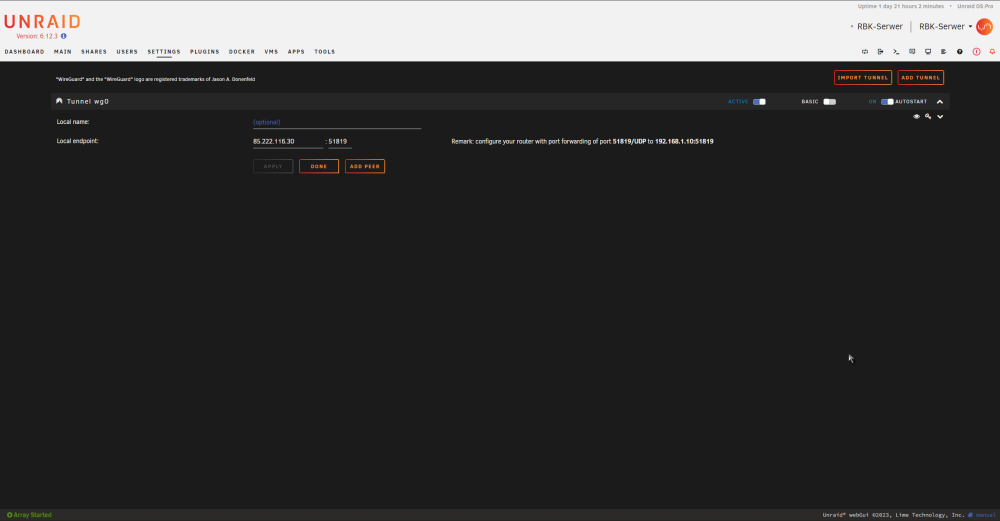
Task: Open the TOOLS tab
Action: tap(325, 52)
